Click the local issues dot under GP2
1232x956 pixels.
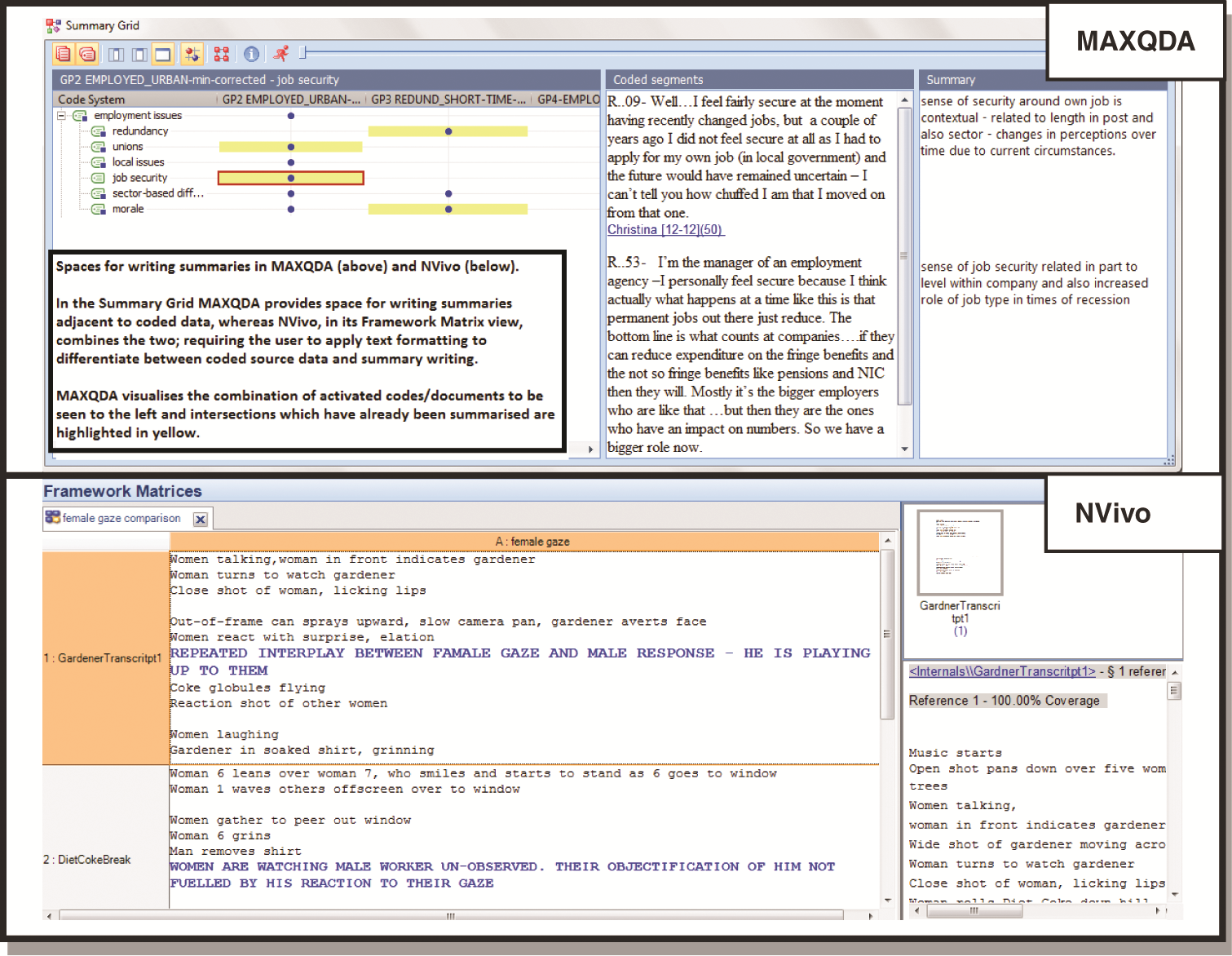291,162
